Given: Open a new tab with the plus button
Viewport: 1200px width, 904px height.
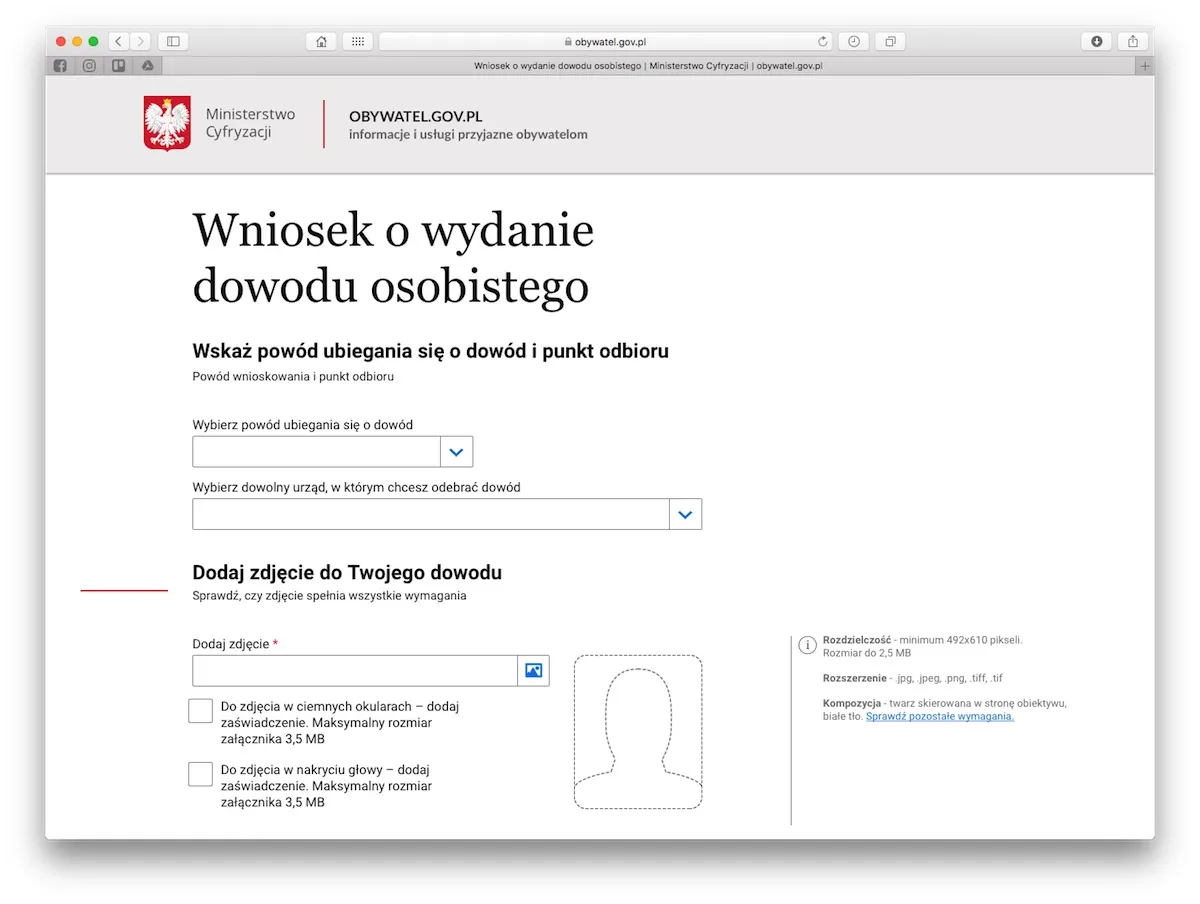Looking at the screenshot, I should pyautogui.click(x=1144, y=65).
